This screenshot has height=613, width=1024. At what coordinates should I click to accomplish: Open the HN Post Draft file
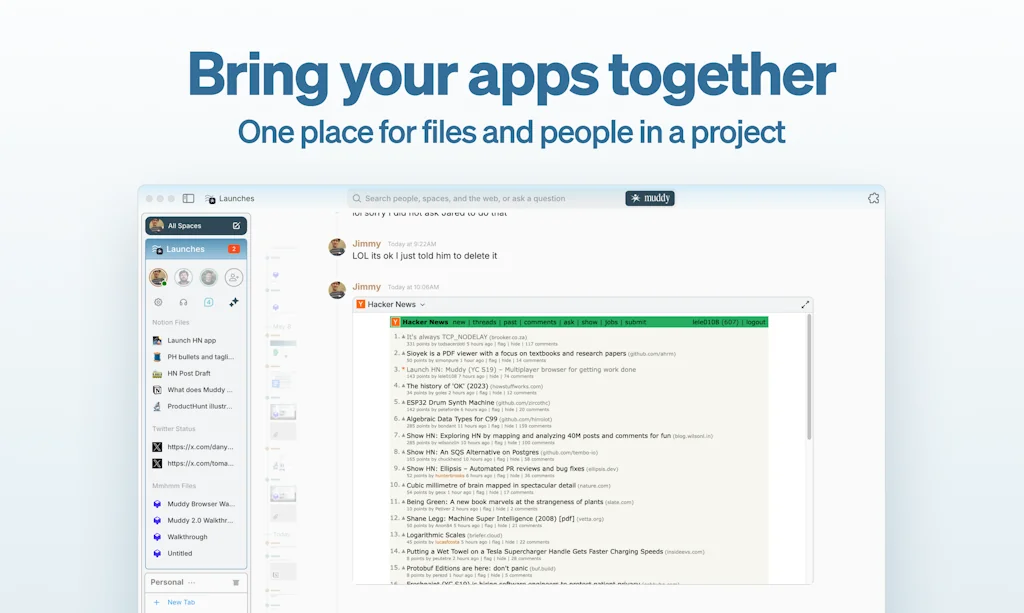(x=189, y=373)
